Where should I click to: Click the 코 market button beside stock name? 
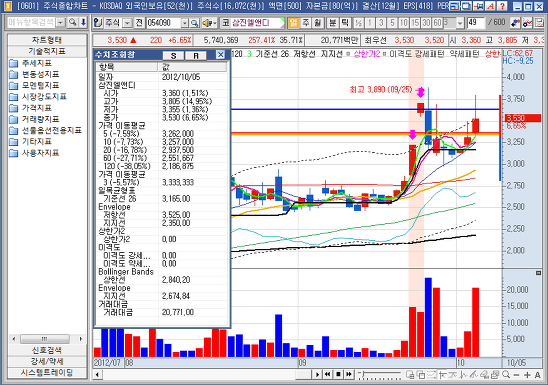(x=225, y=23)
